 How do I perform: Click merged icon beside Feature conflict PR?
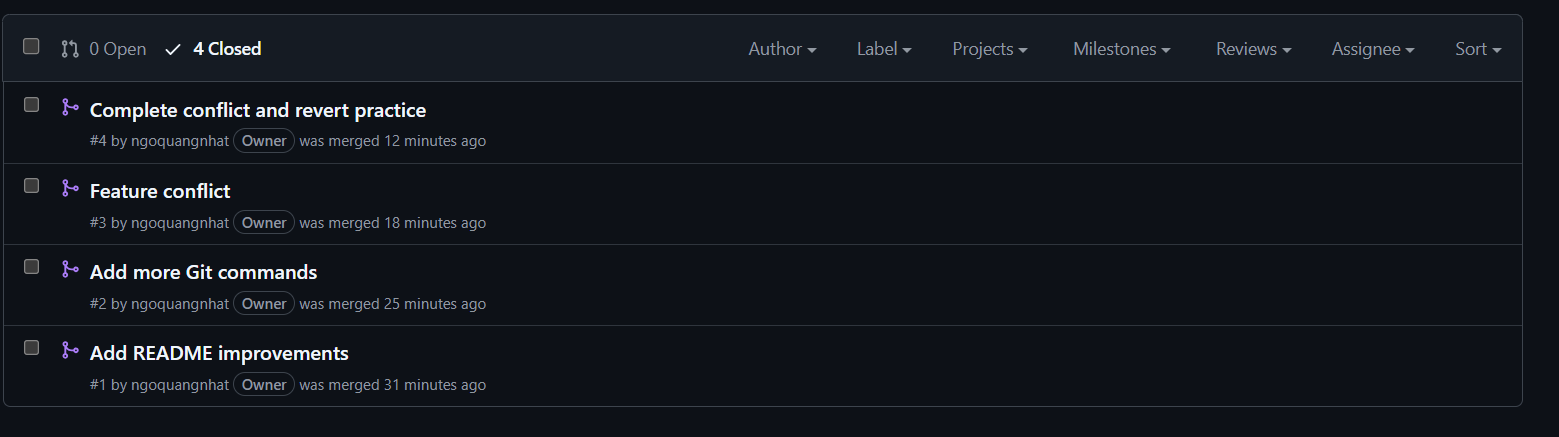click(x=70, y=188)
